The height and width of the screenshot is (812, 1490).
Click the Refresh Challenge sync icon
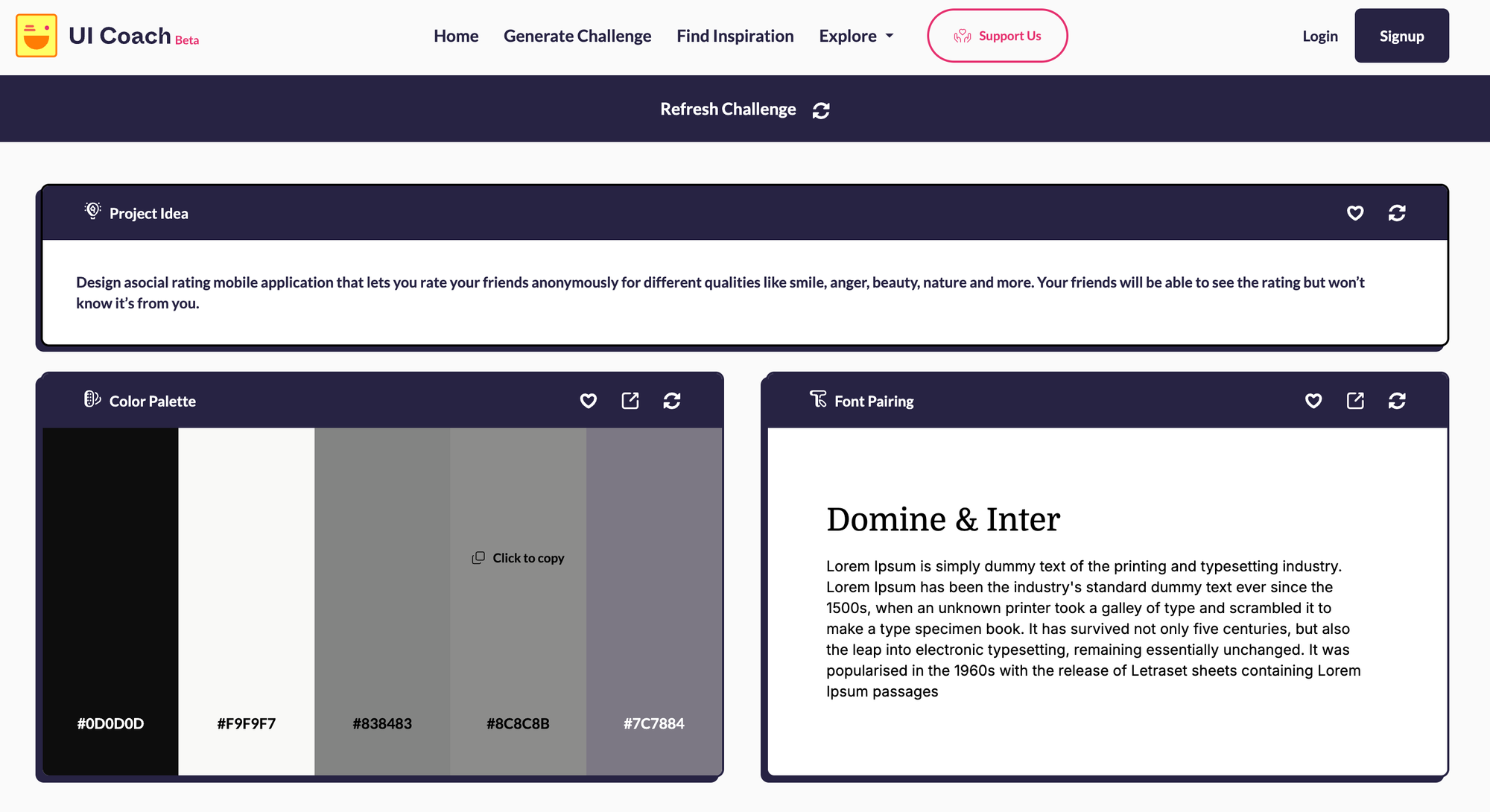point(821,110)
